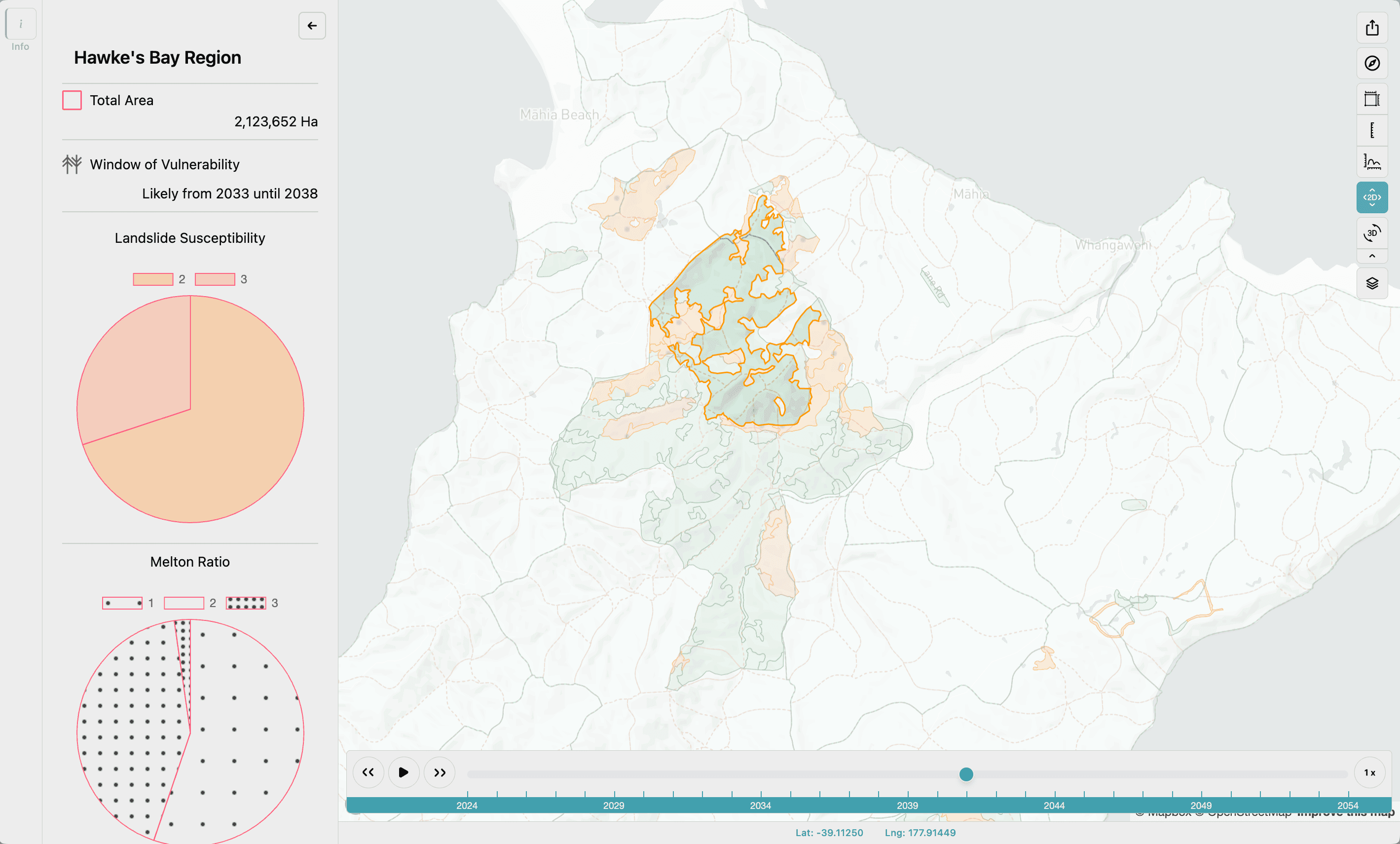The height and width of the screenshot is (844, 1400).
Task: Click the Hawke's Bay Region heading
Action: 157,57
